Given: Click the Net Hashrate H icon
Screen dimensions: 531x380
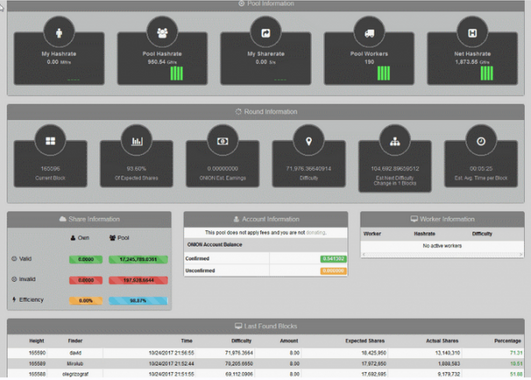Looking at the screenshot, I should [x=472, y=33].
